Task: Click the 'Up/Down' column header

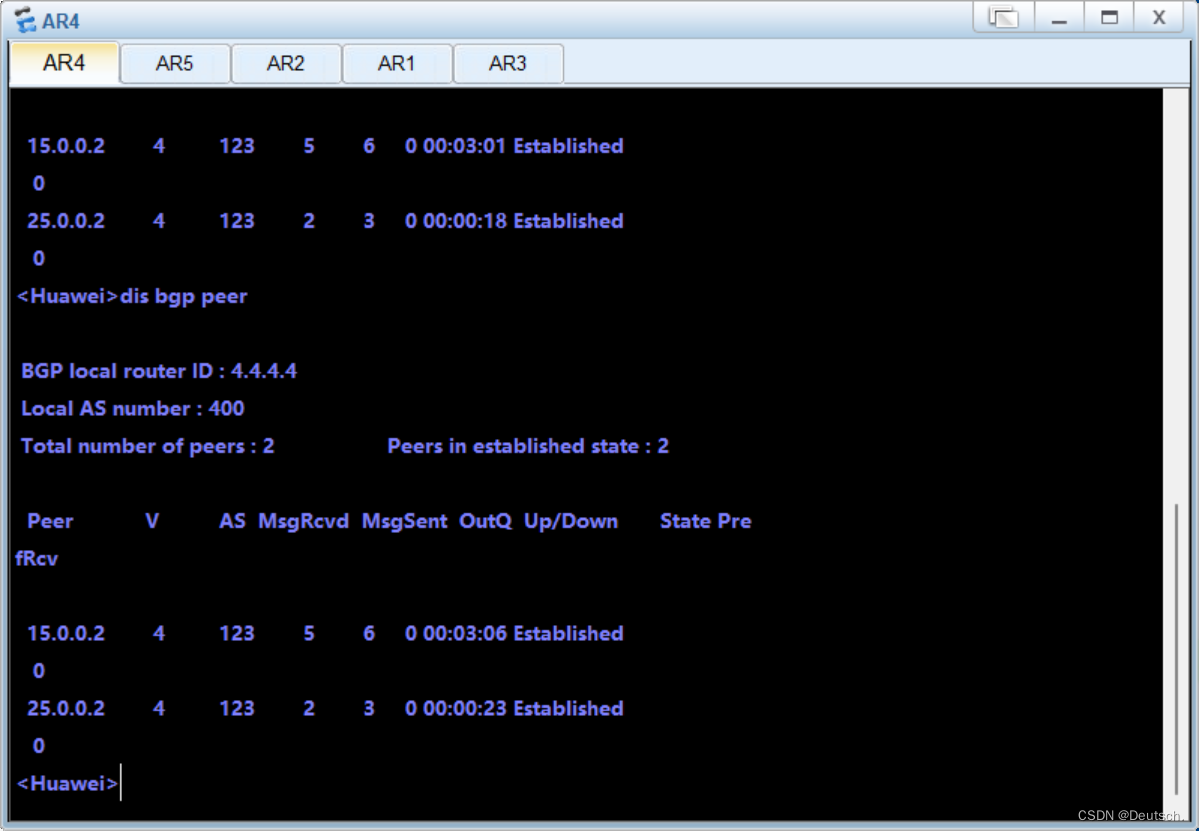Action: tap(570, 521)
